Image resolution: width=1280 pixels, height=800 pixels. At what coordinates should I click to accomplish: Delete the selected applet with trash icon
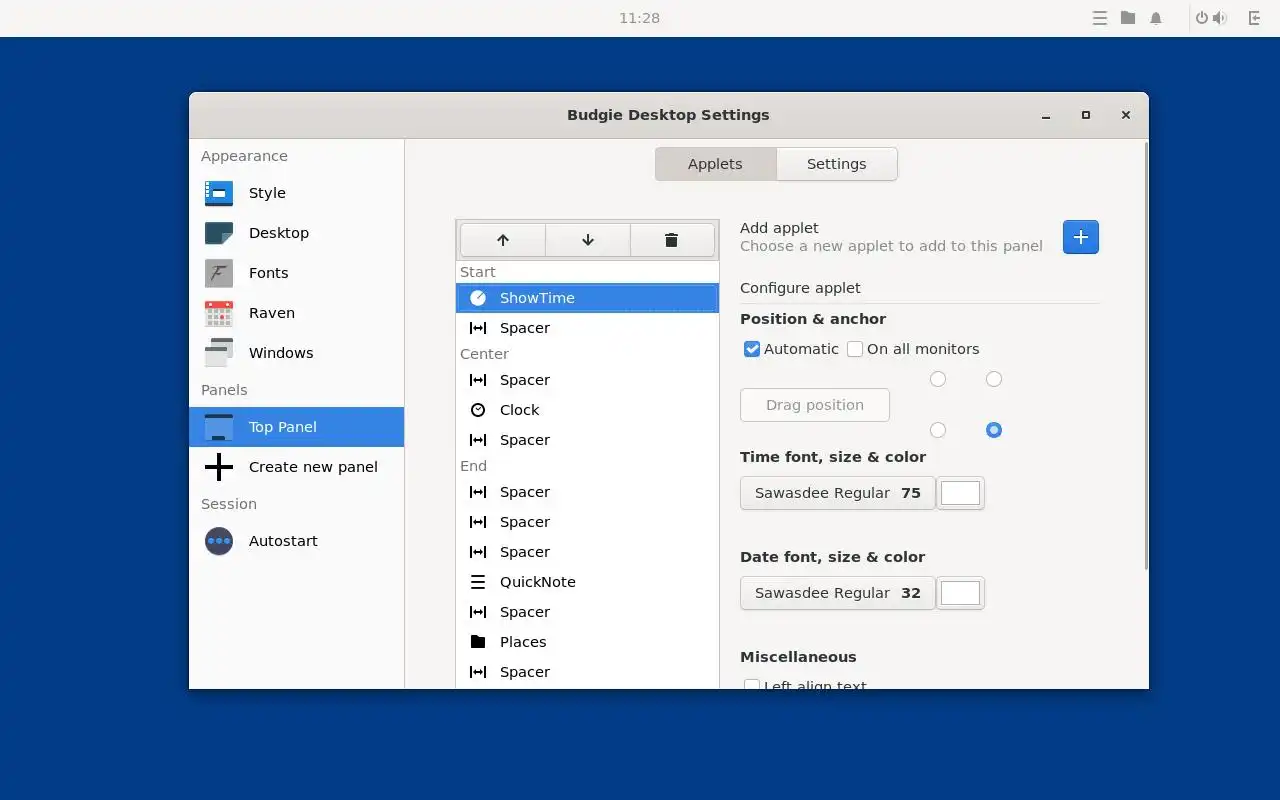coord(672,240)
